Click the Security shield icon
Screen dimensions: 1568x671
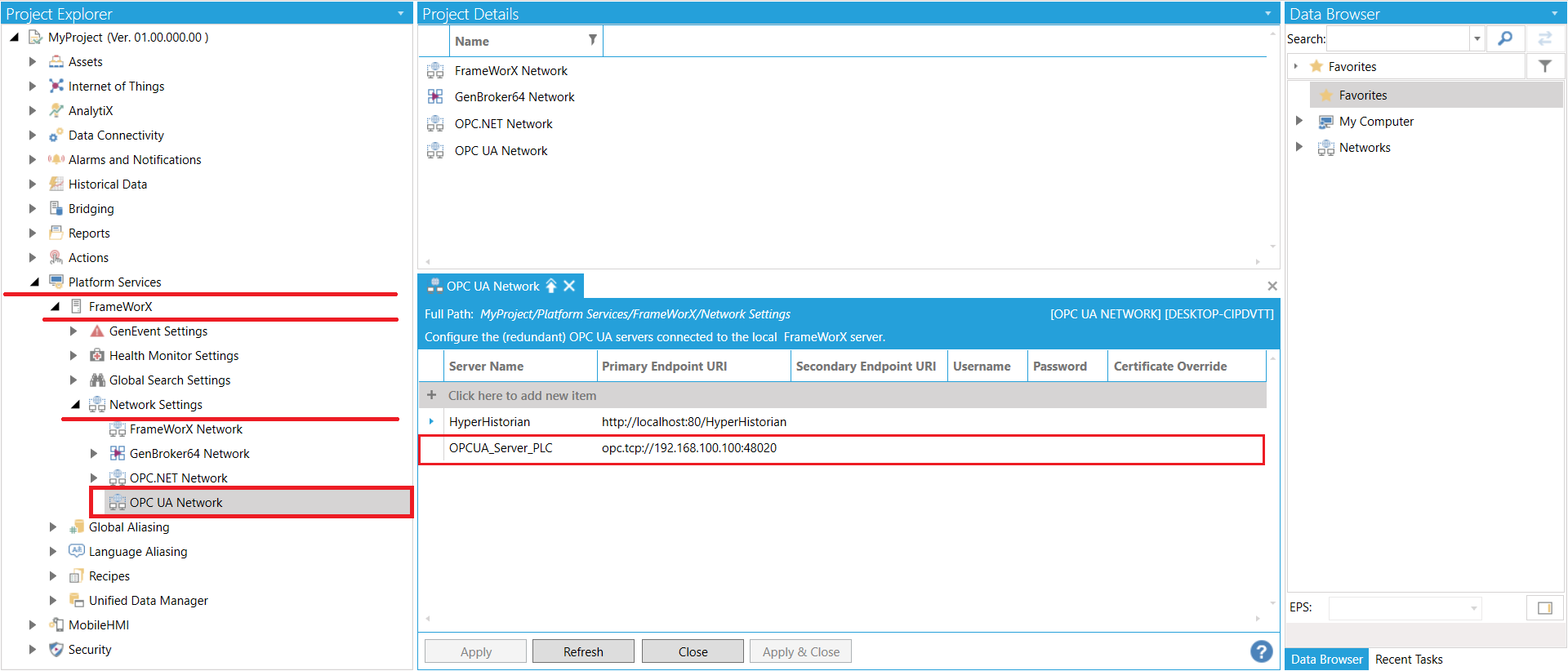[x=56, y=649]
